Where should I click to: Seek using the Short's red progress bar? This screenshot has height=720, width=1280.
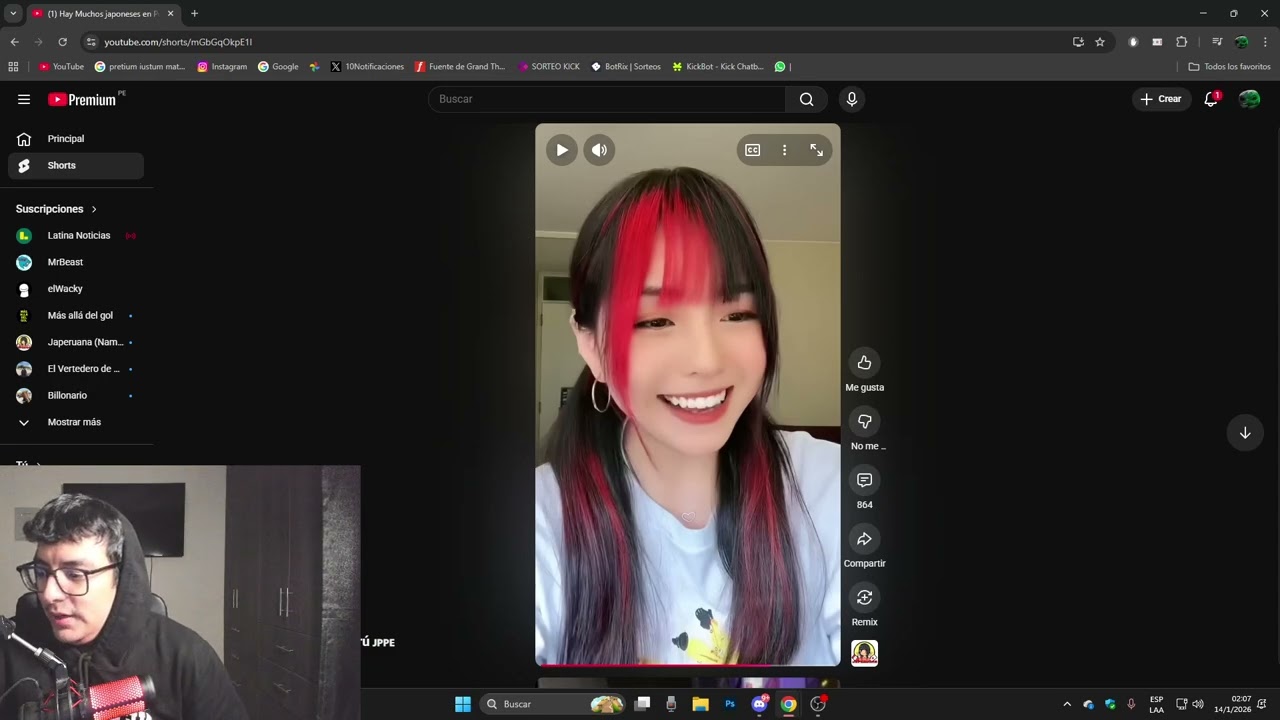688,665
